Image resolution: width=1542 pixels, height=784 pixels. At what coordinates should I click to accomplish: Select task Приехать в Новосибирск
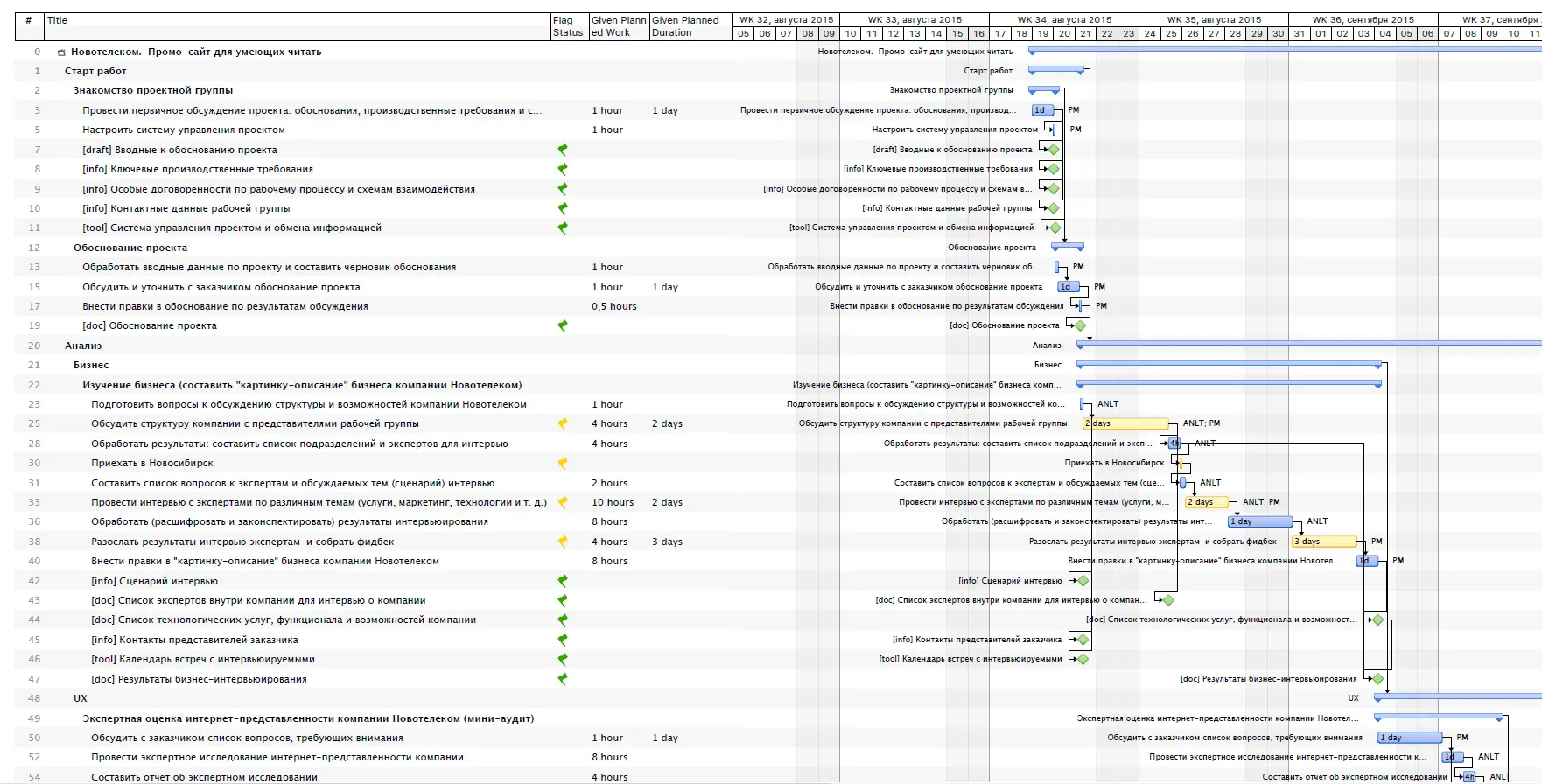pyautogui.click(x=152, y=463)
